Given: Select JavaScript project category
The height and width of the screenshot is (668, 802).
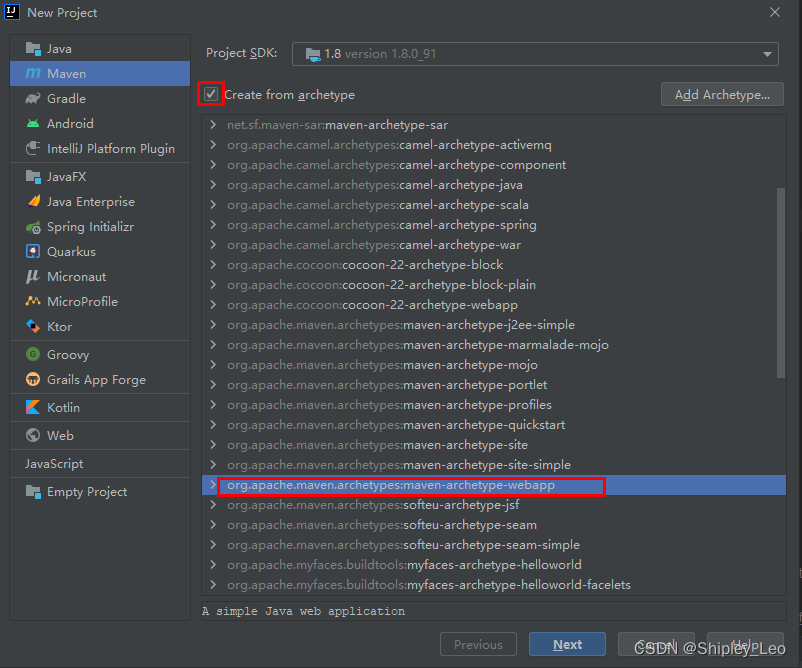Looking at the screenshot, I should (x=54, y=464).
